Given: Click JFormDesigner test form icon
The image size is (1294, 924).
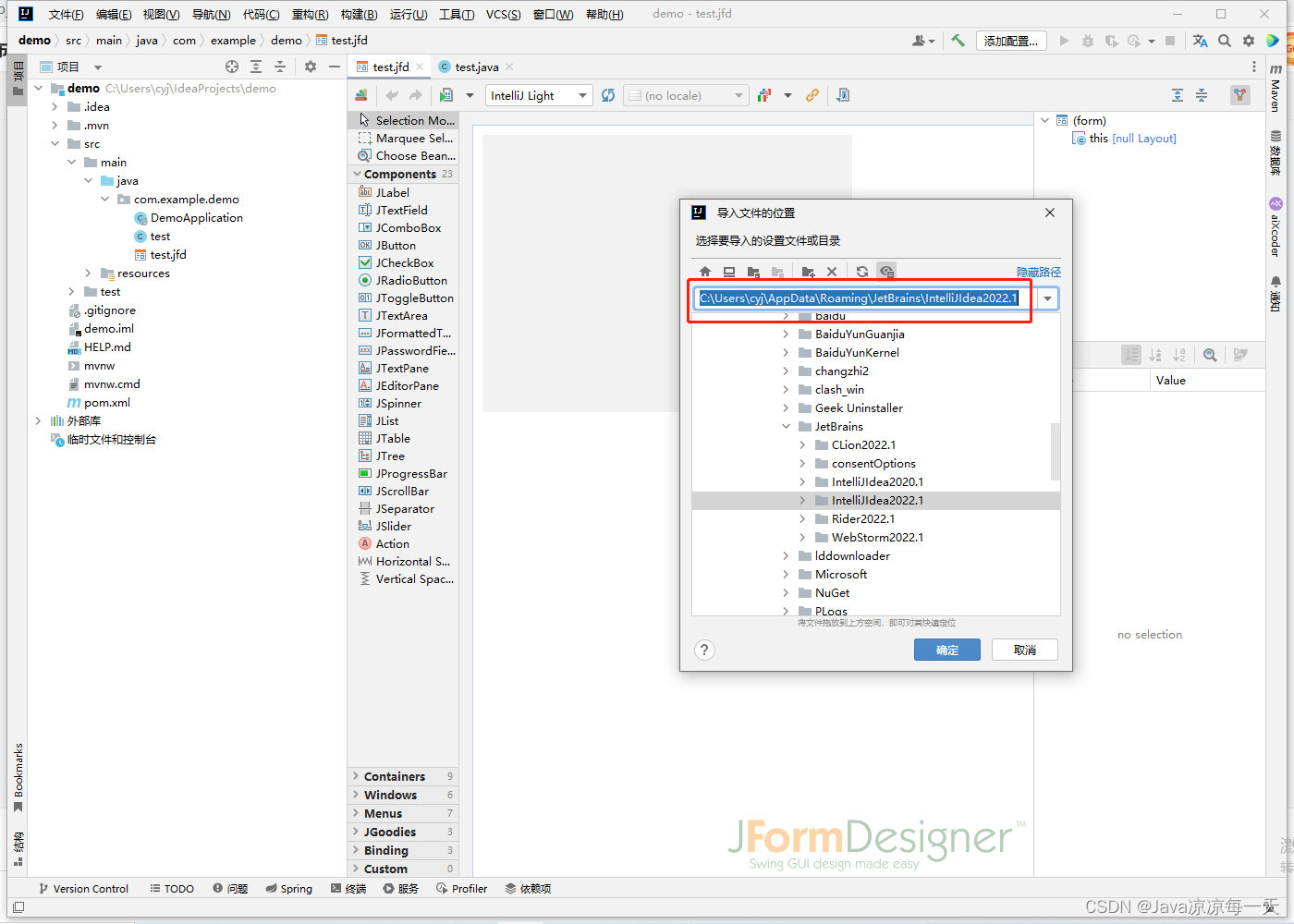Looking at the screenshot, I should click(x=446, y=95).
